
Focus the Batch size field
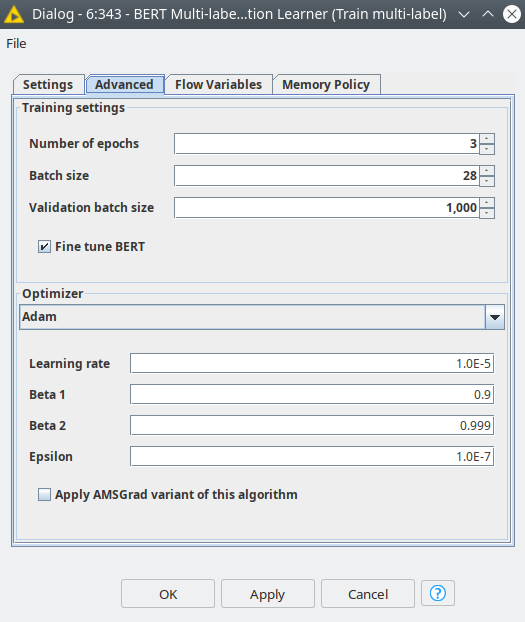[327, 176]
